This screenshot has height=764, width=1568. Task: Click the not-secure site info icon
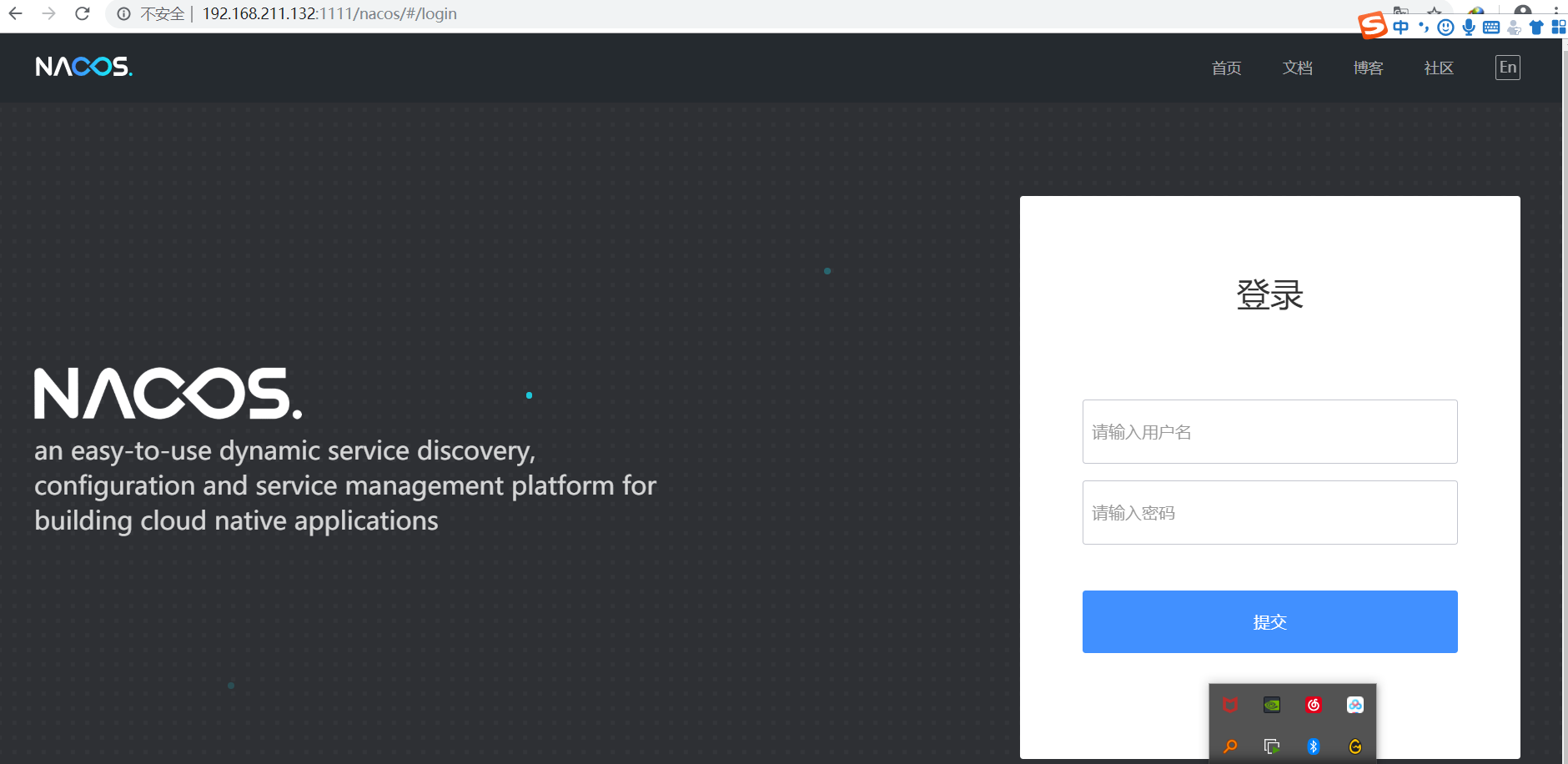[123, 14]
